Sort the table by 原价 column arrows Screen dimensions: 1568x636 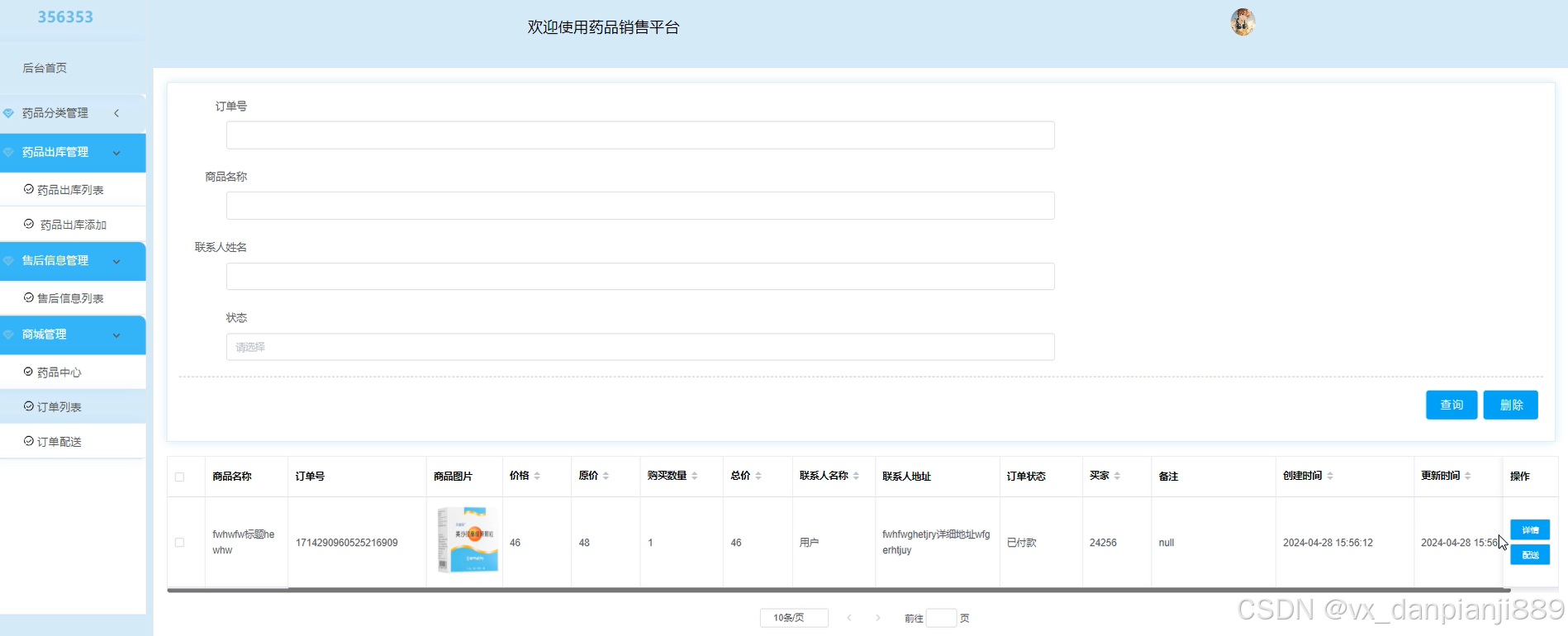[x=606, y=476]
